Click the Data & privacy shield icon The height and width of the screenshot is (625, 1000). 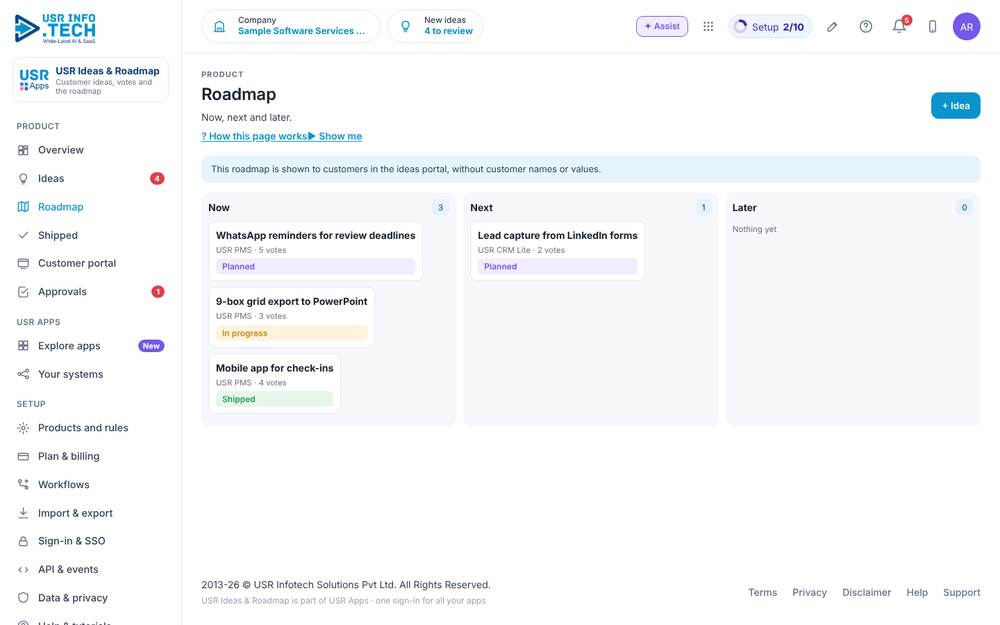(x=23, y=598)
